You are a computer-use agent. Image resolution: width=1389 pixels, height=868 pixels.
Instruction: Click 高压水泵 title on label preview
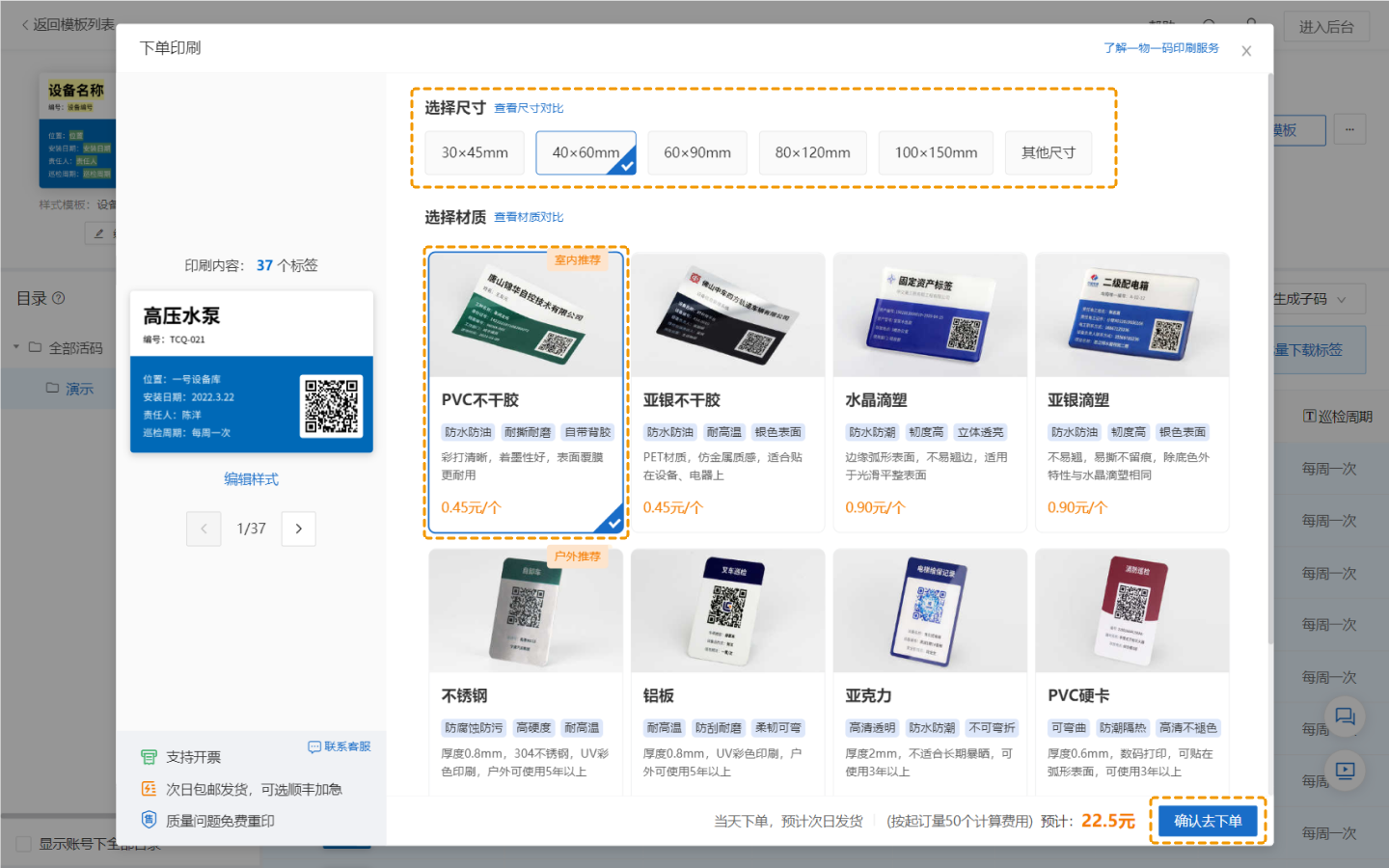[x=181, y=315]
